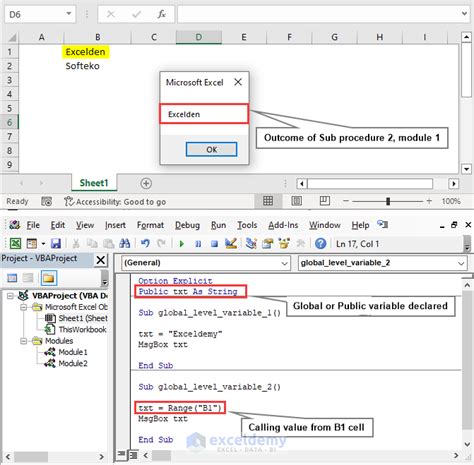The height and width of the screenshot is (465, 474).
Task: Switch to Page Break Preview view
Action: 324,201
